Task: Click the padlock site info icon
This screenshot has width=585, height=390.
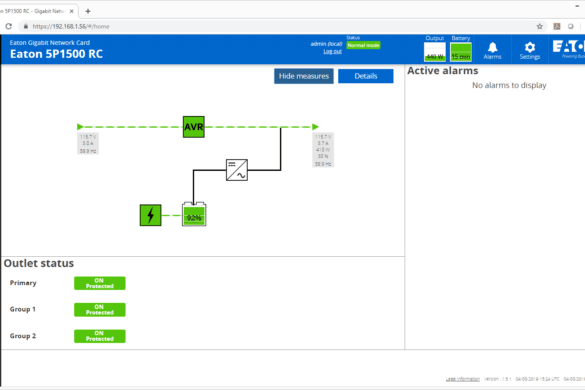Action: click(26, 26)
